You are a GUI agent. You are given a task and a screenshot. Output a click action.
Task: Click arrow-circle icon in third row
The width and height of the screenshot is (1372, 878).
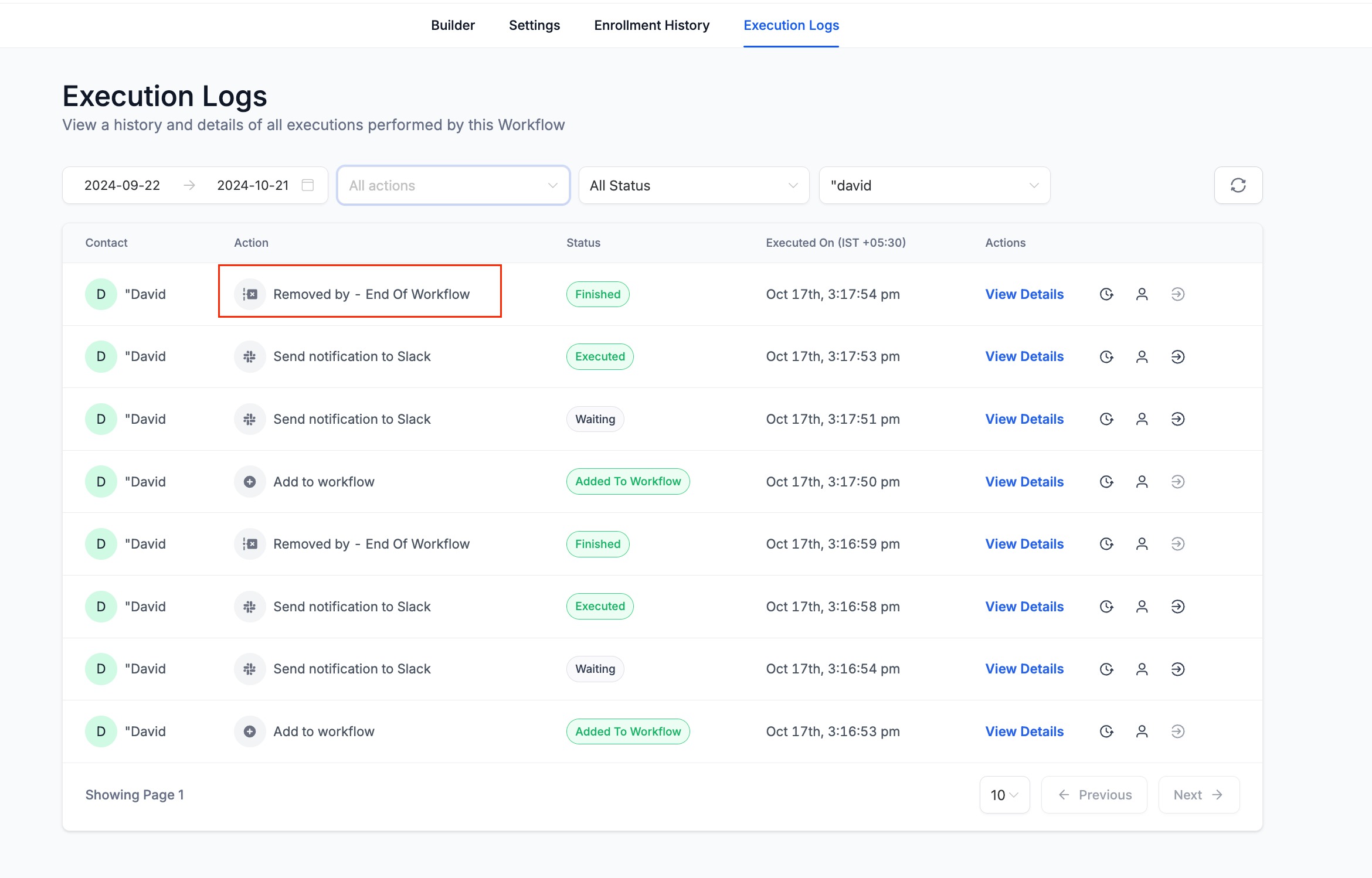coord(1177,419)
